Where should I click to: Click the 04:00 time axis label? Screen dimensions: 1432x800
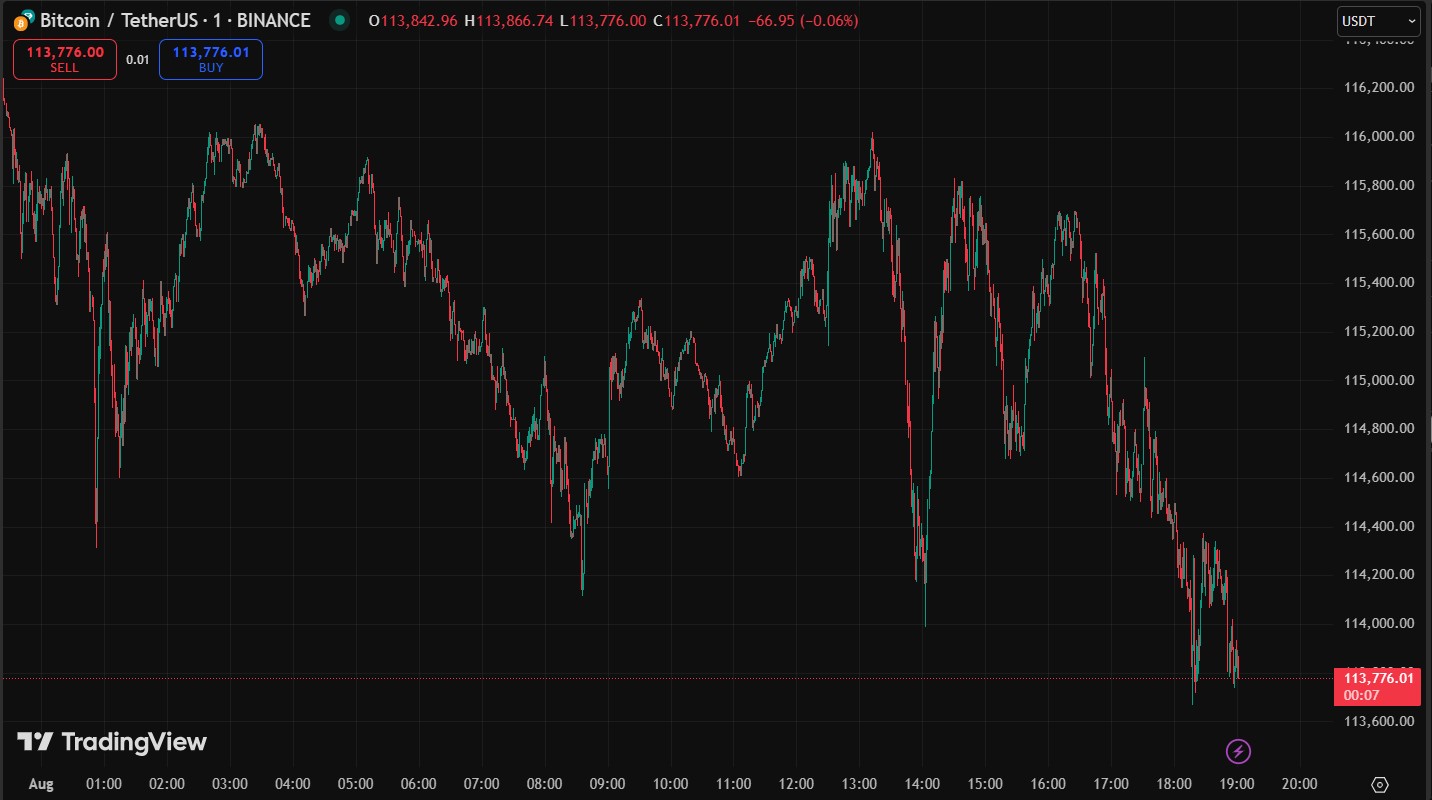(292, 784)
